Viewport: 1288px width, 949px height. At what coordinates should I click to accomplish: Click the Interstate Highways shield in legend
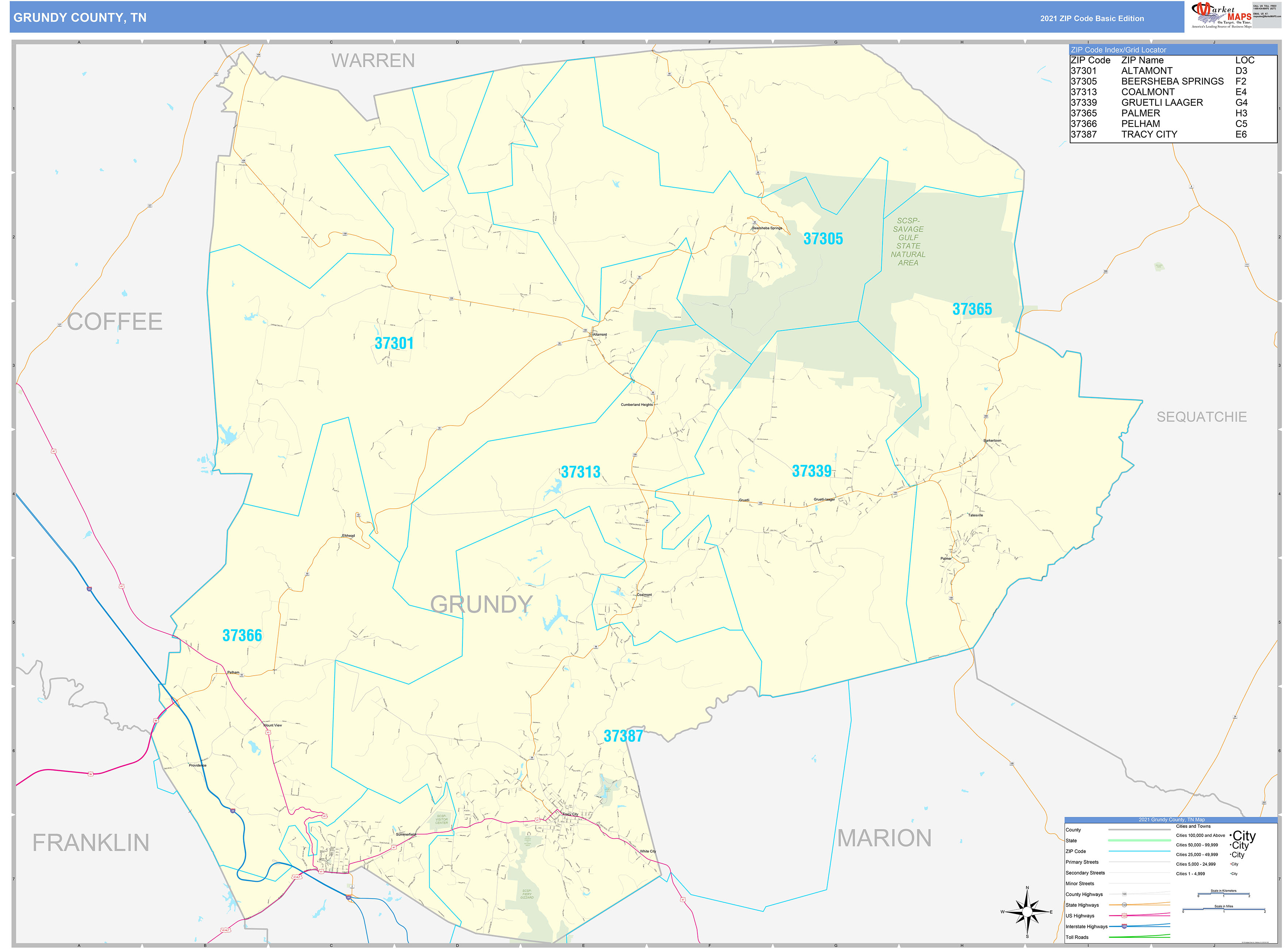[1124, 926]
